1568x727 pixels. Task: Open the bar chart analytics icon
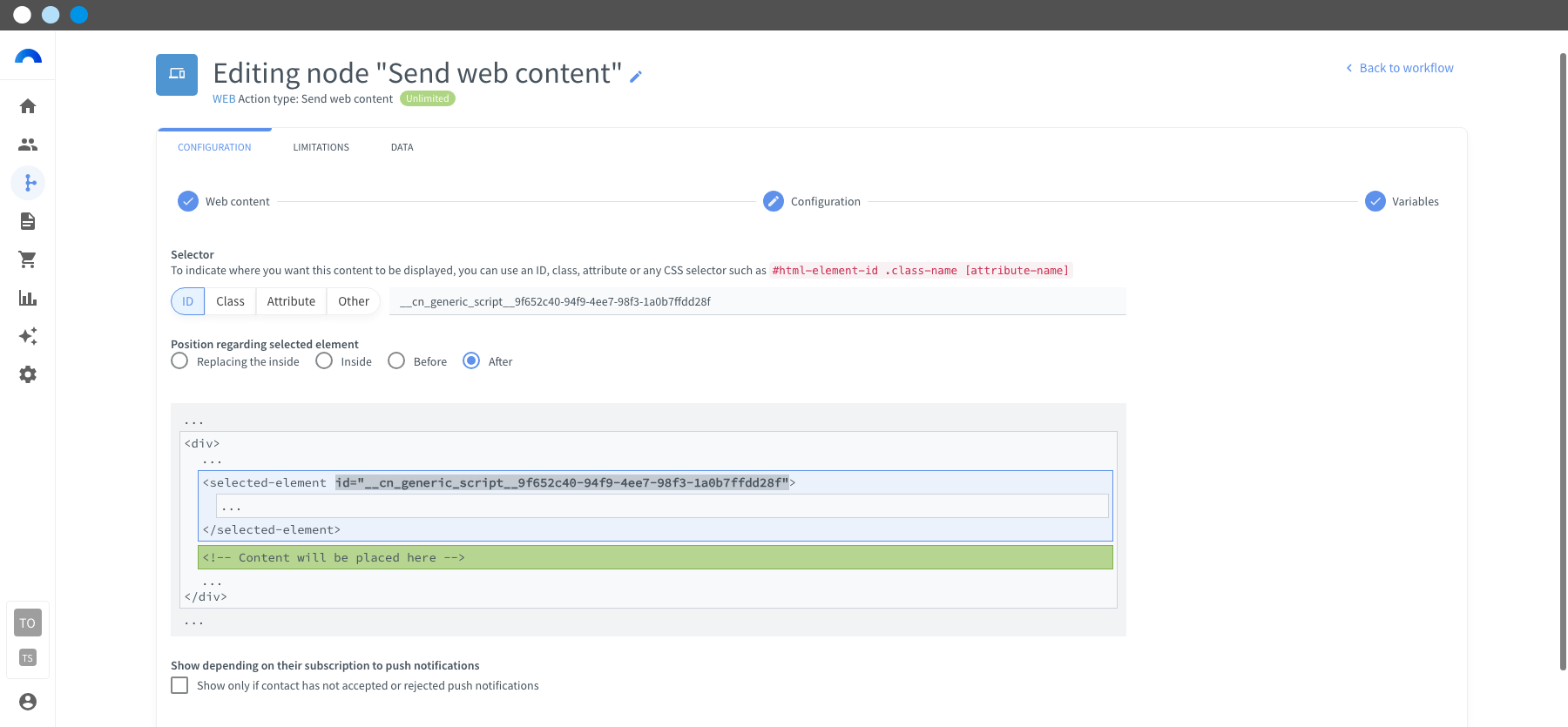28,298
